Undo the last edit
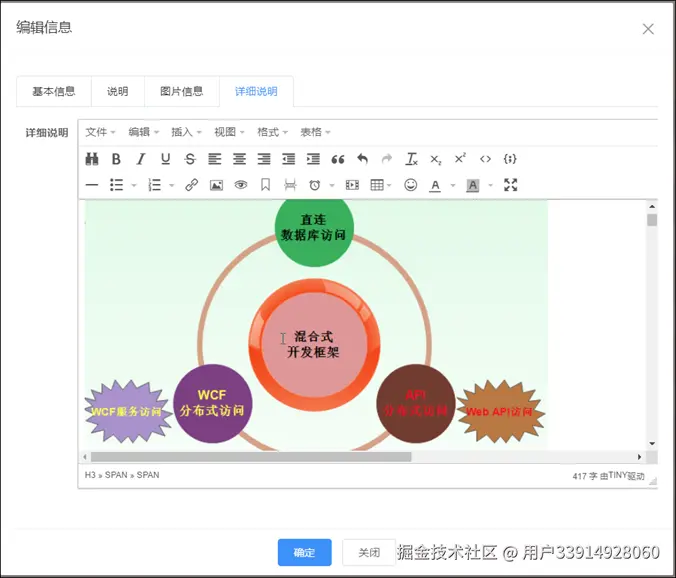Image resolution: width=676 pixels, height=578 pixels. 362,159
